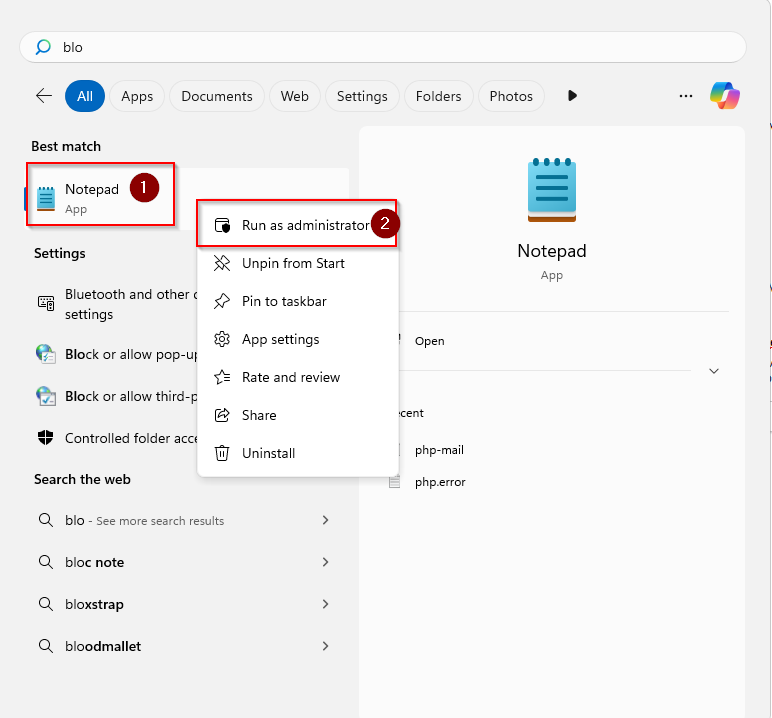Image resolution: width=772 pixels, height=718 pixels.
Task: Open the Copilot icon
Action: coord(725,96)
